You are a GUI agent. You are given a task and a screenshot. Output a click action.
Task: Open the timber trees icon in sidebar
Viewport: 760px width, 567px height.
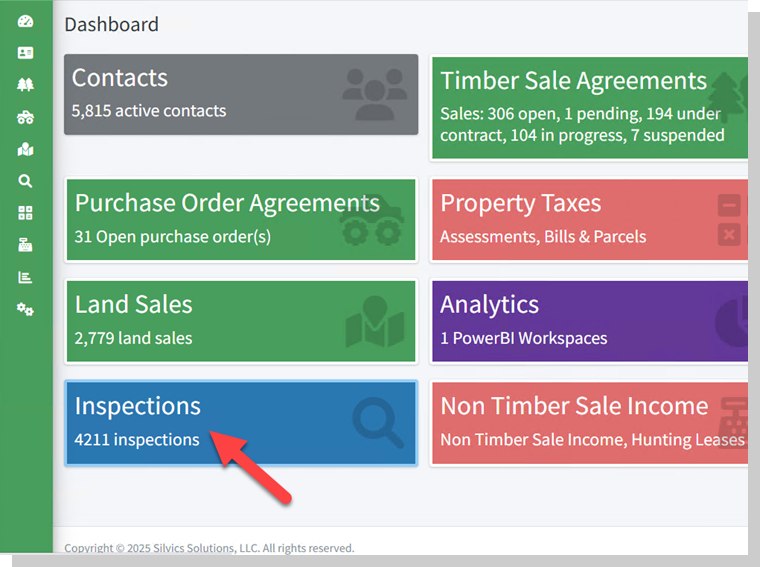point(25,85)
